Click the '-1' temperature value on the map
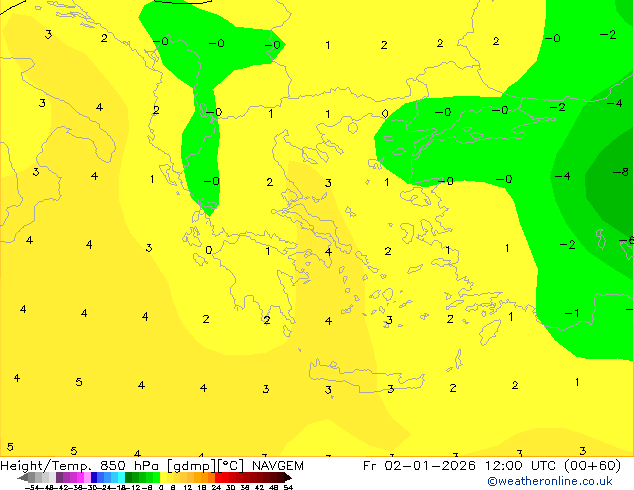The height and width of the screenshot is (490, 634). [572, 313]
